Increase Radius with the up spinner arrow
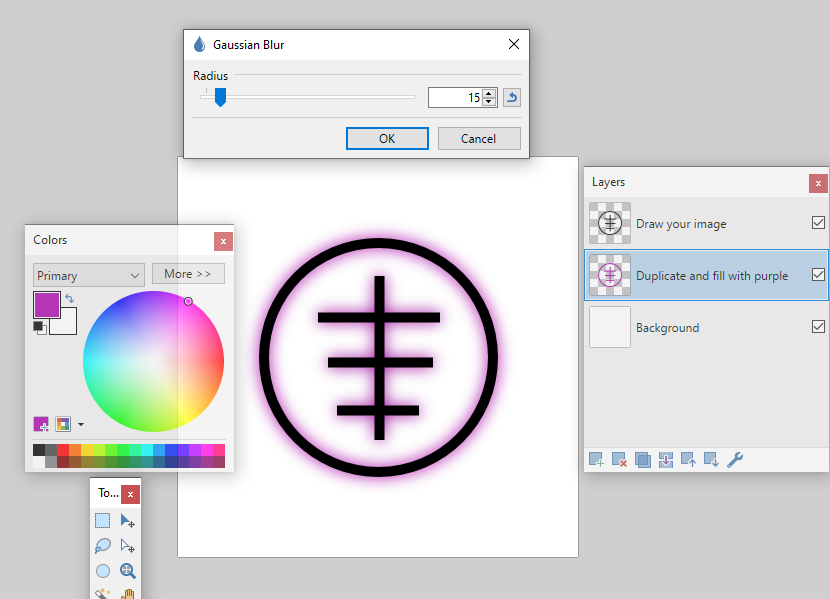 [x=489, y=93]
